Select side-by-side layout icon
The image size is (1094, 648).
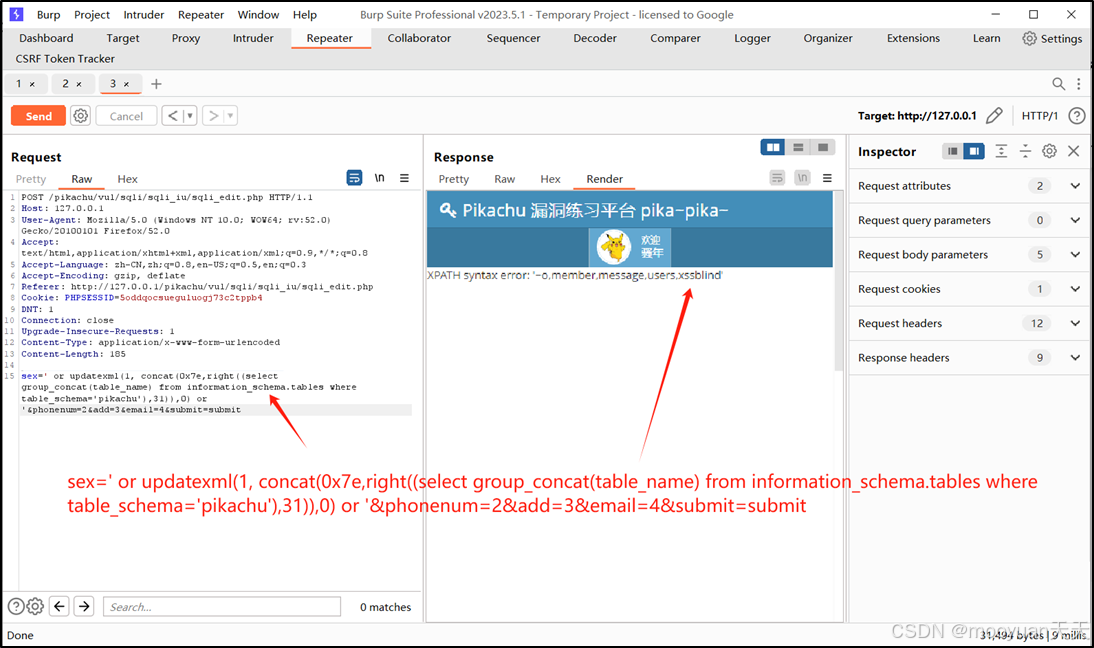click(773, 147)
